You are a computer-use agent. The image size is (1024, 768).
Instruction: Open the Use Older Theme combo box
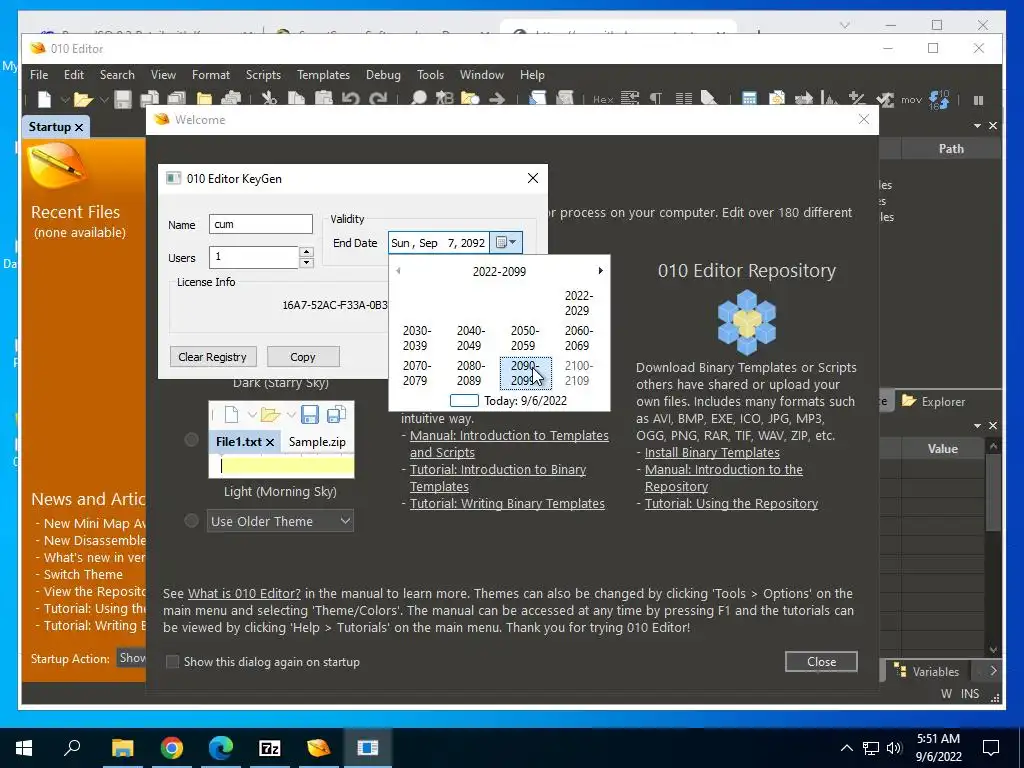(280, 521)
